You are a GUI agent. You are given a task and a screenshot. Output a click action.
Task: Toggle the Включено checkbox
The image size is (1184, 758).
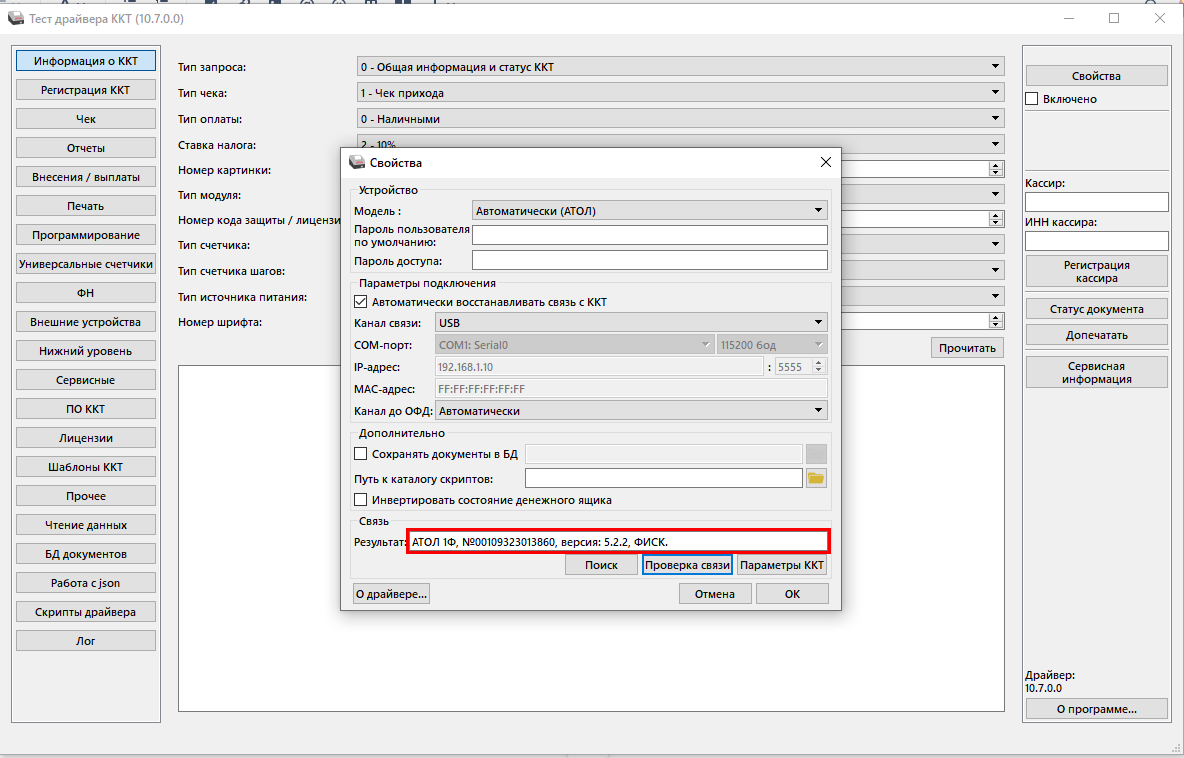pos(1032,99)
